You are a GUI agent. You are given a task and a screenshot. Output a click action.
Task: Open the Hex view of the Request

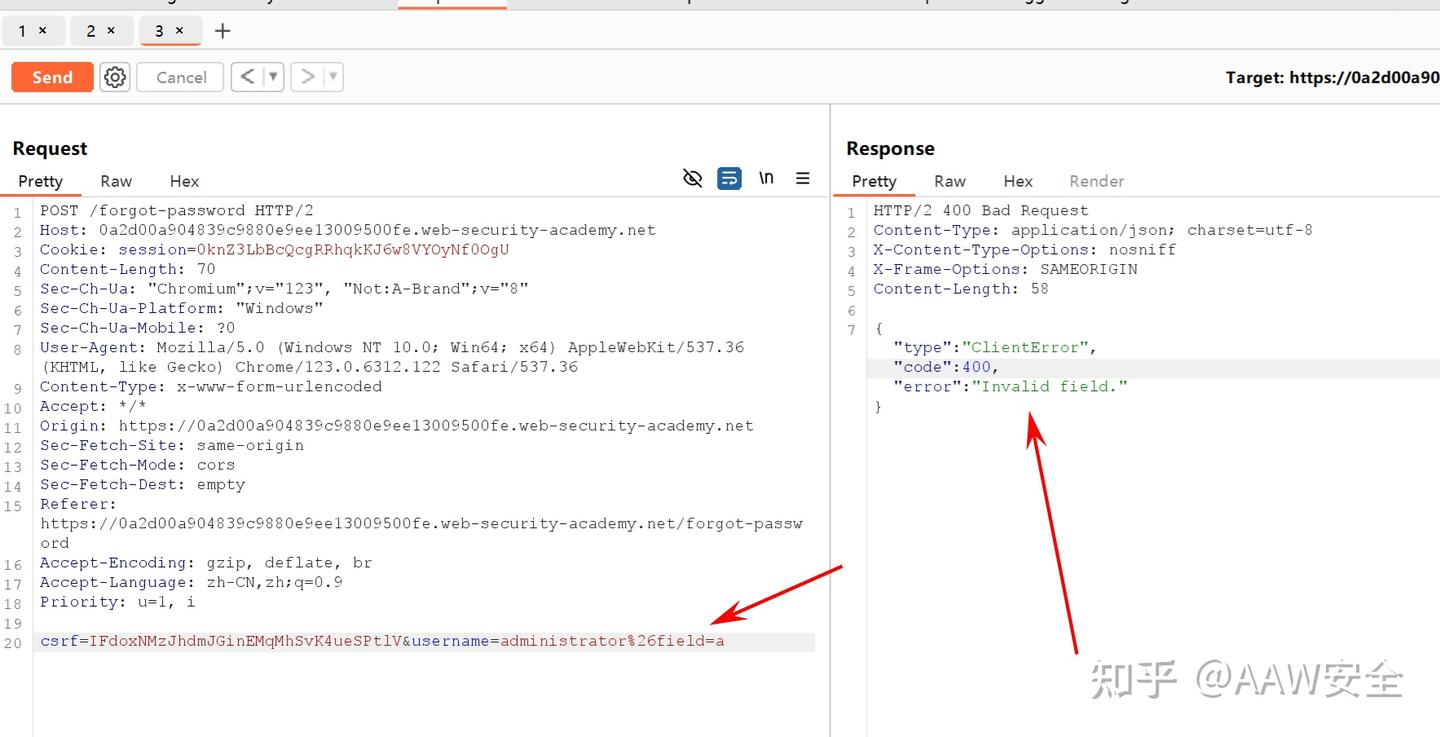tap(183, 181)
